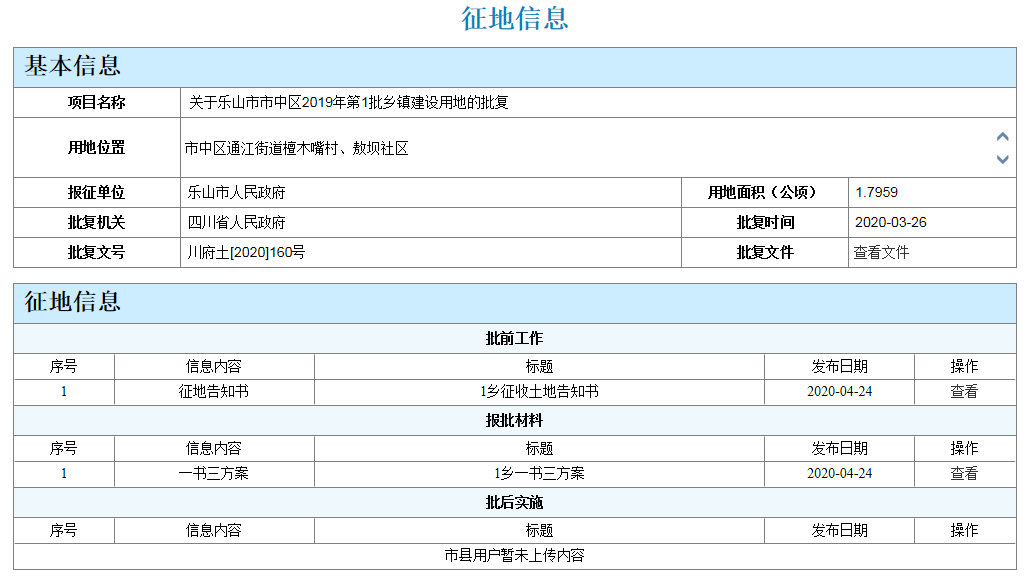Click the 2020-04-24 date in 一书三方案 row

point(840,474)
